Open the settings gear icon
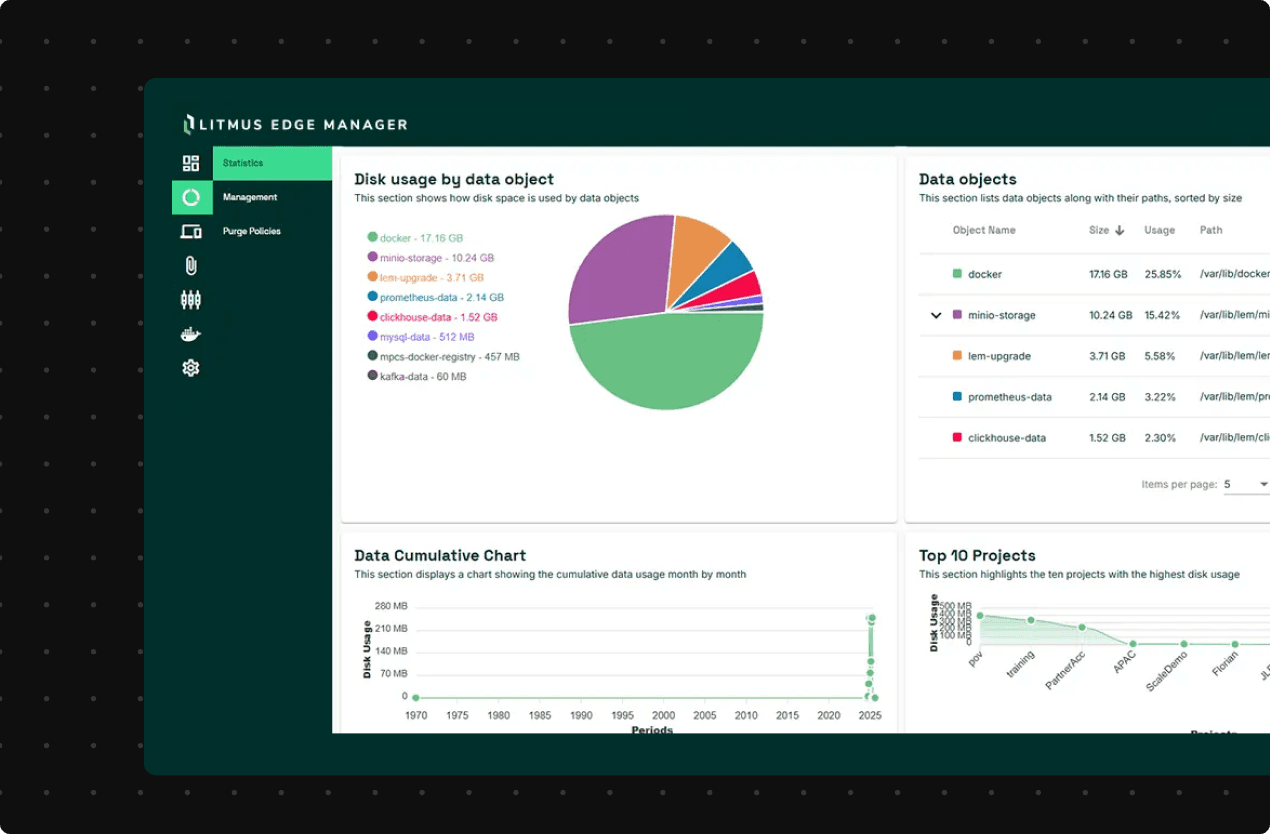The height and width of the screenshot is (834, 1270). [x=190, y=367]
